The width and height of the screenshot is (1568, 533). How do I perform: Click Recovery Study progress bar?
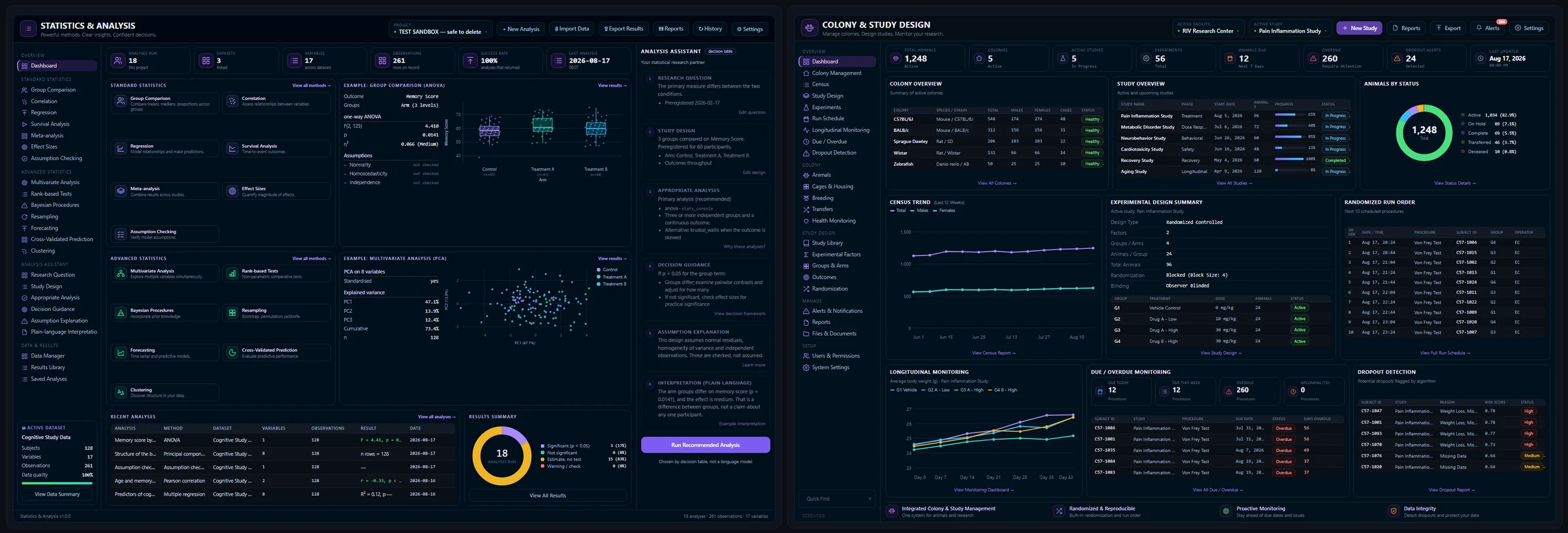pos(1288,159)
